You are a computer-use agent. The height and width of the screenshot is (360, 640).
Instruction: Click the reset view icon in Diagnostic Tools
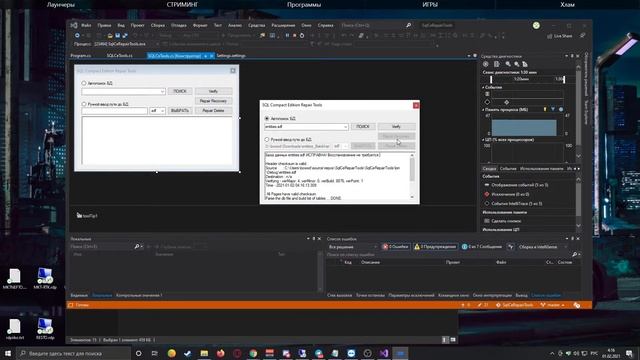525,64
